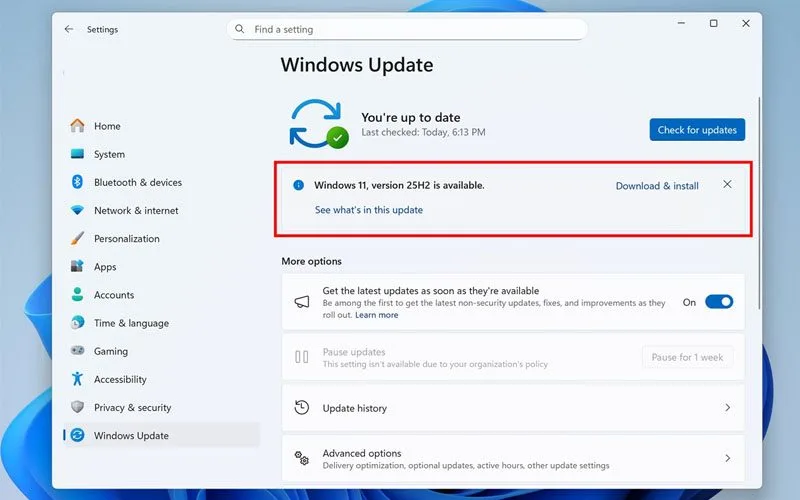Image resolution: width=800 pixels, height=500 pixels.
Task: Click the Update history clock icon
Action: 302,408
